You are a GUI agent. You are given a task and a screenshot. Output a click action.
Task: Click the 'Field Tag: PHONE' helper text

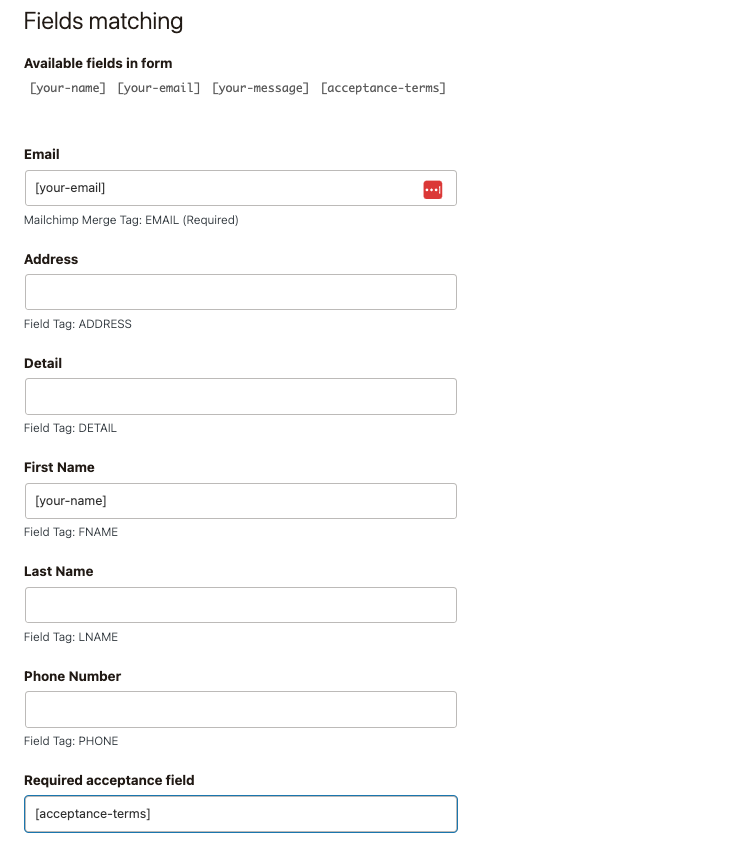point(71,741)
